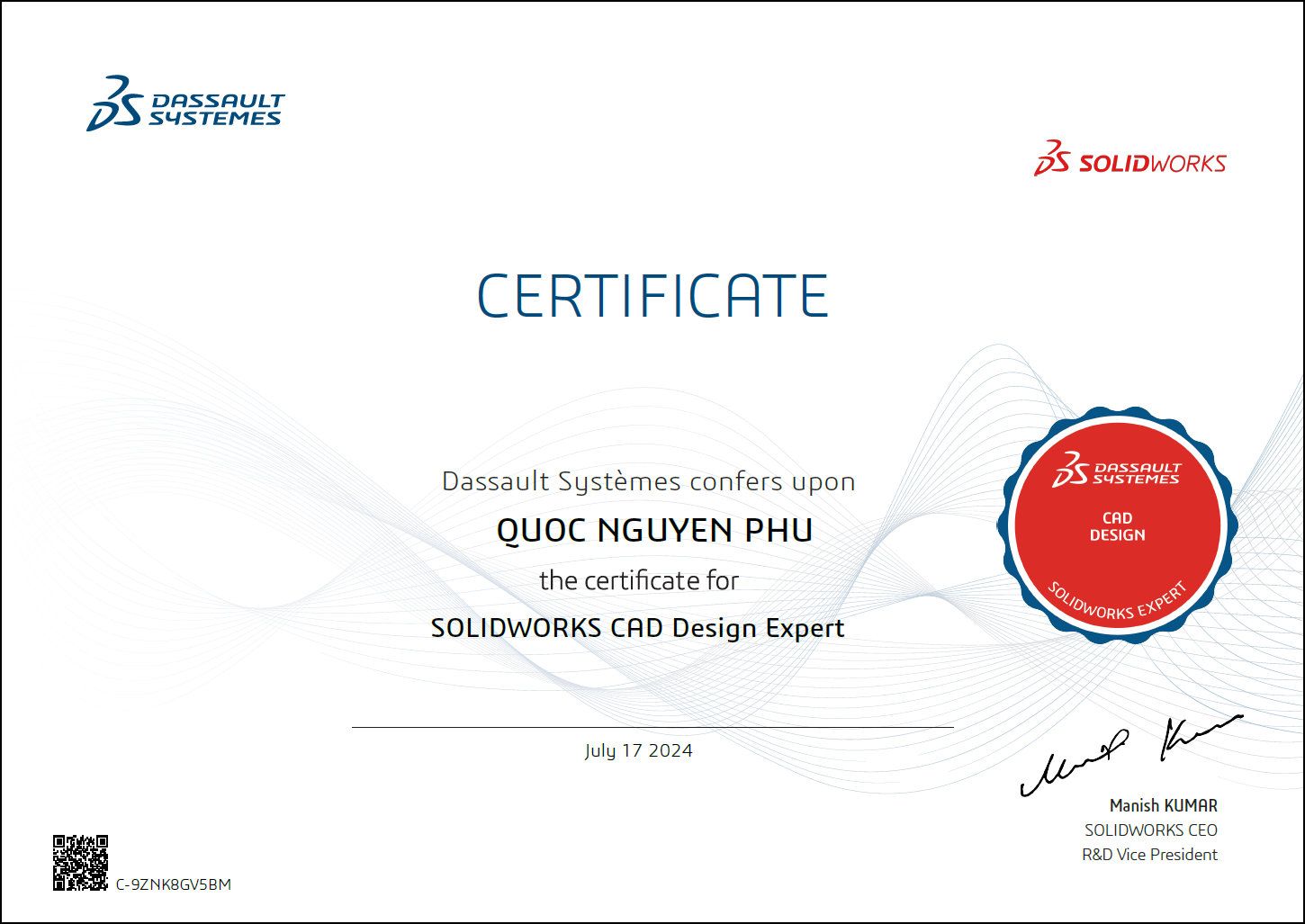Click the name QUOC NGUYEN PHU
This screenshot has height=924, width=1305.
(654, 531)
